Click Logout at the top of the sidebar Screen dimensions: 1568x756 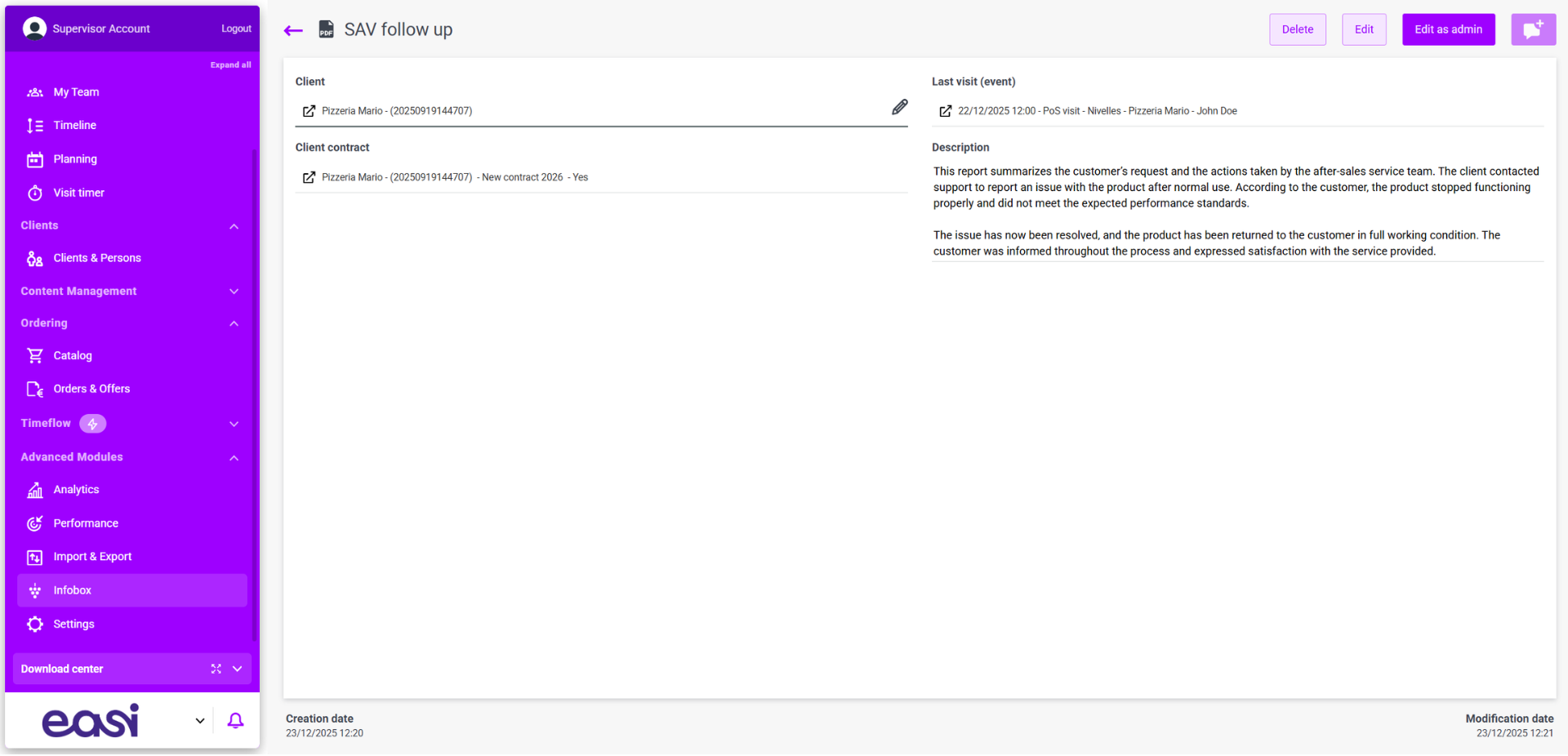[235, 28]
